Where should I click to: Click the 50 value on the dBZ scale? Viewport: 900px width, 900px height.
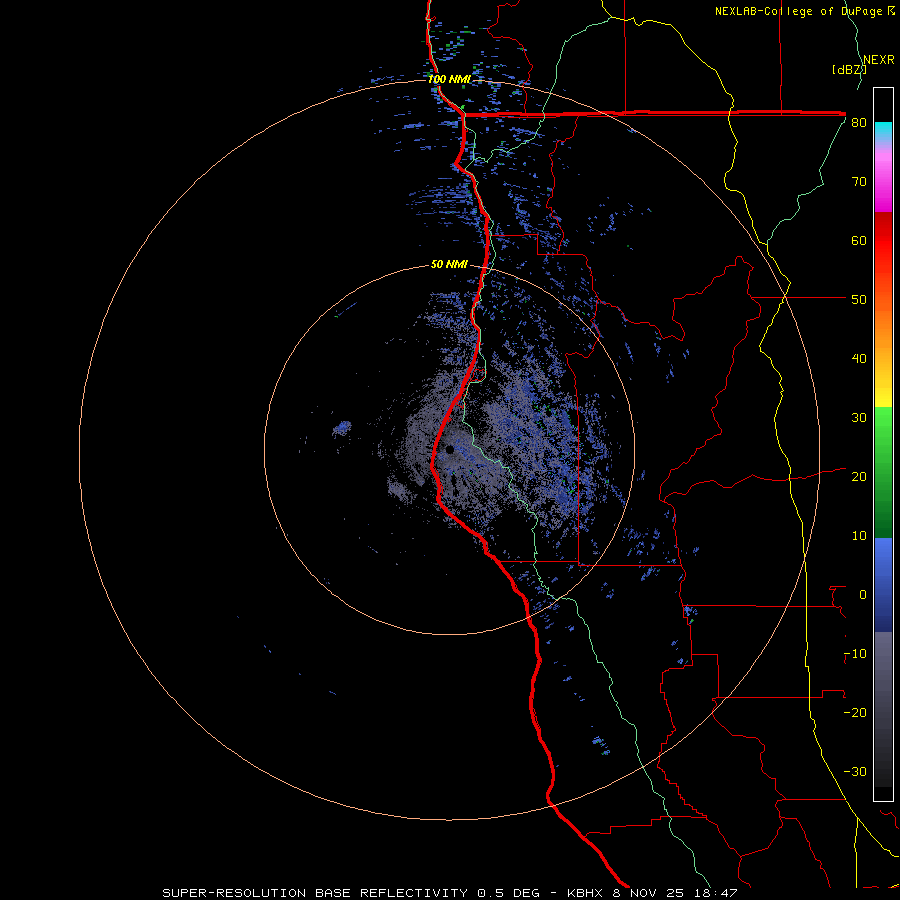click(x=859, y=300)
